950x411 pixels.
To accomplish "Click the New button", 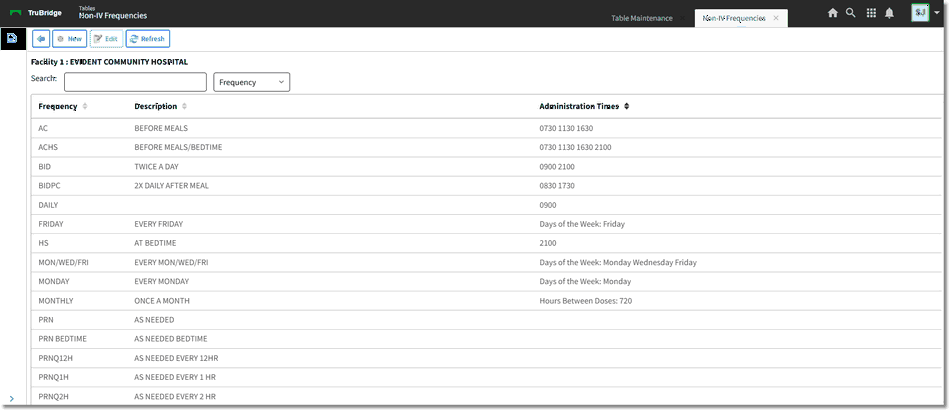I will pyautogui.click(x=69, y=39).
